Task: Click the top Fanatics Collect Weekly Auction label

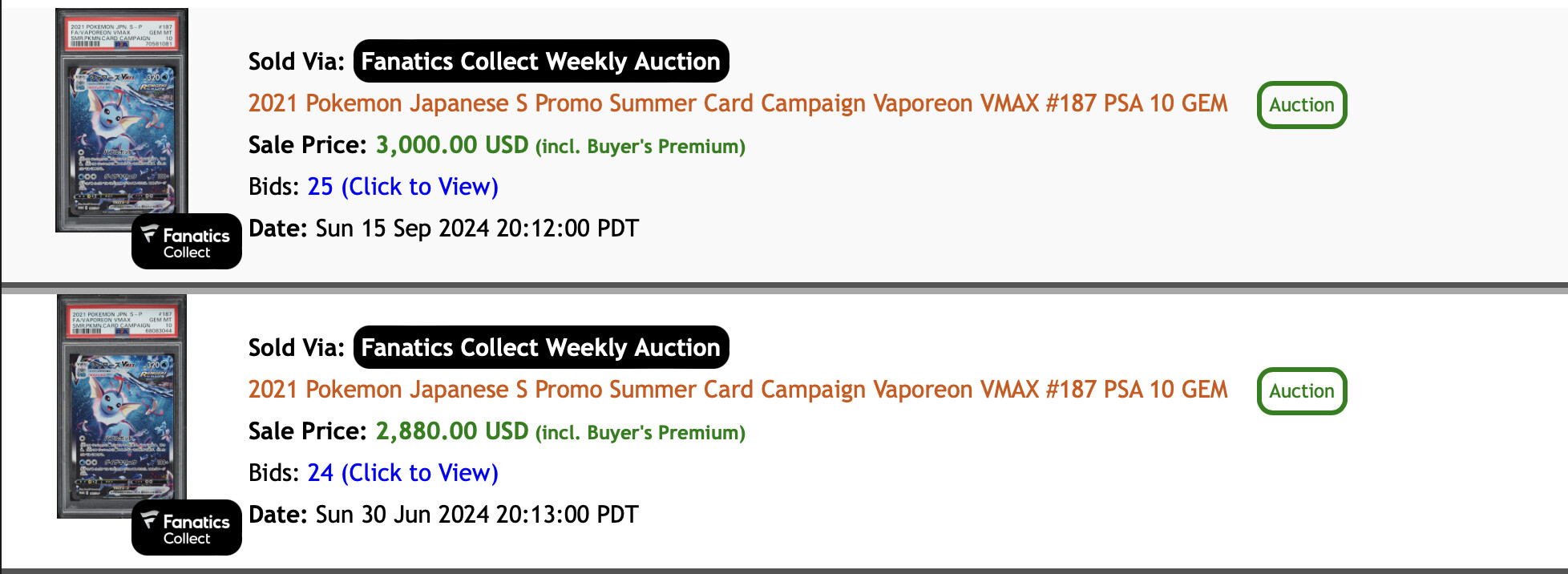Action: (x=541, y=61)
